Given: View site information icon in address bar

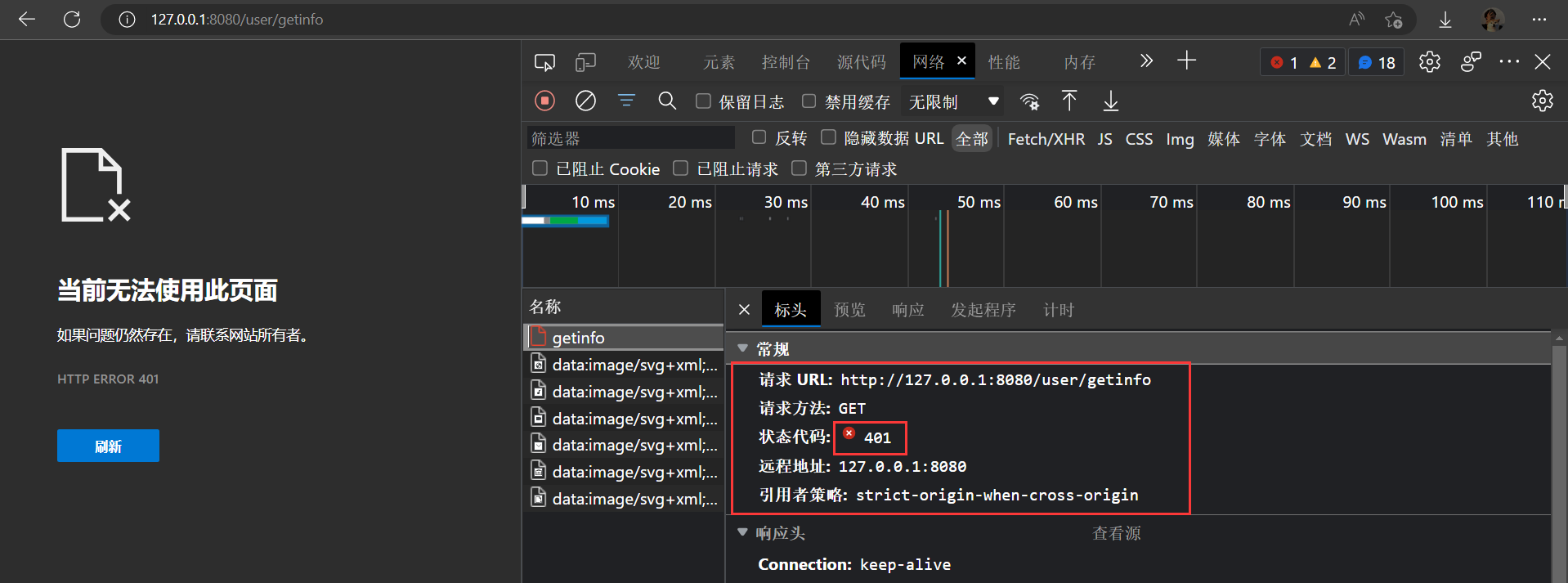Looking at the screenshot, I should 127,19.
